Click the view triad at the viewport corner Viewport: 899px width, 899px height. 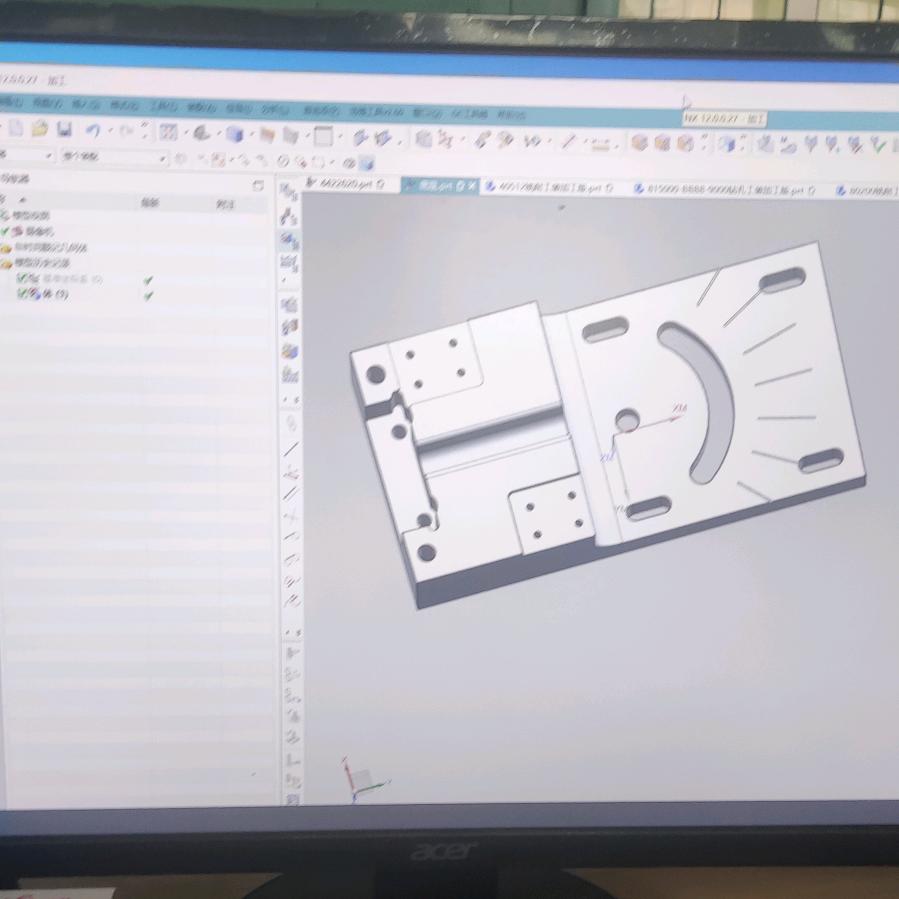click(x=358, y=780)
